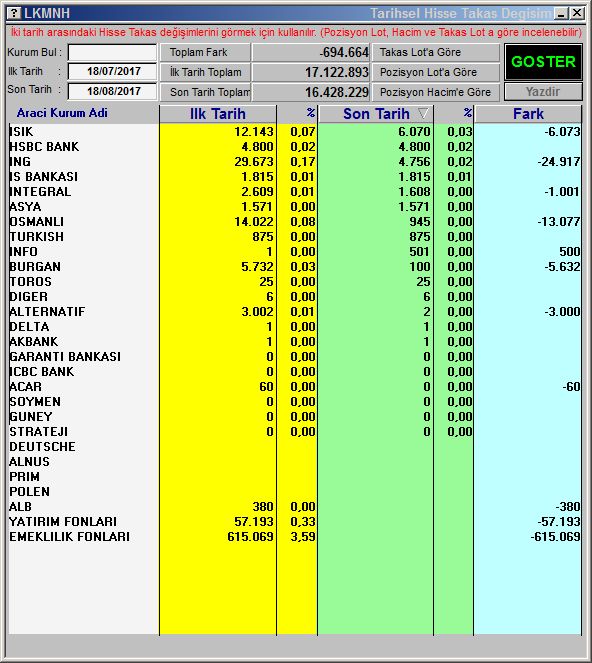The image size is (592, 663).
Task: Select the EMEKLILIK FONLARI row
Action: click(295, 537)
